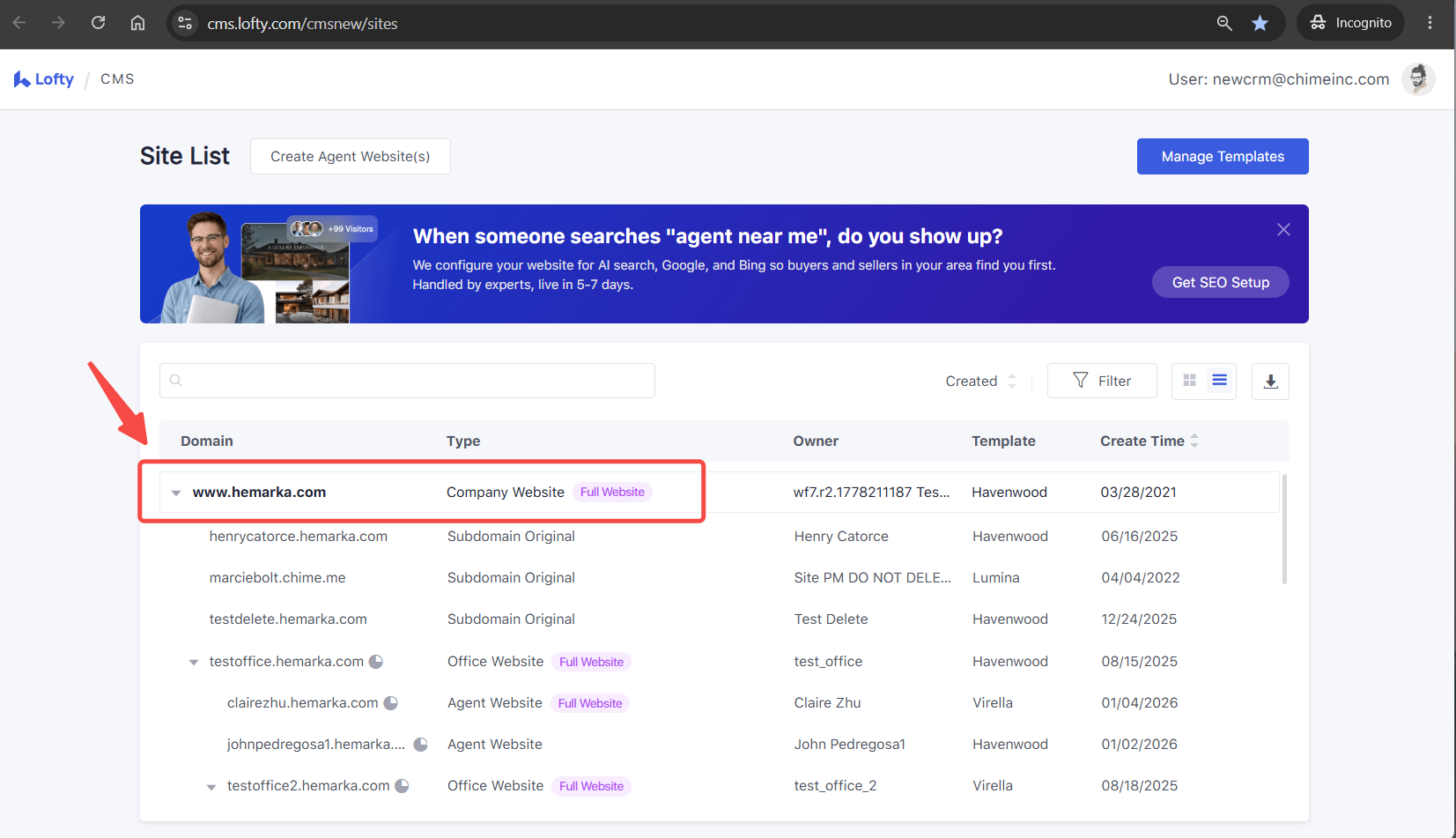Switch to list view
This screenshot has width=1456, height=838.
click(x=1220, y=380)
